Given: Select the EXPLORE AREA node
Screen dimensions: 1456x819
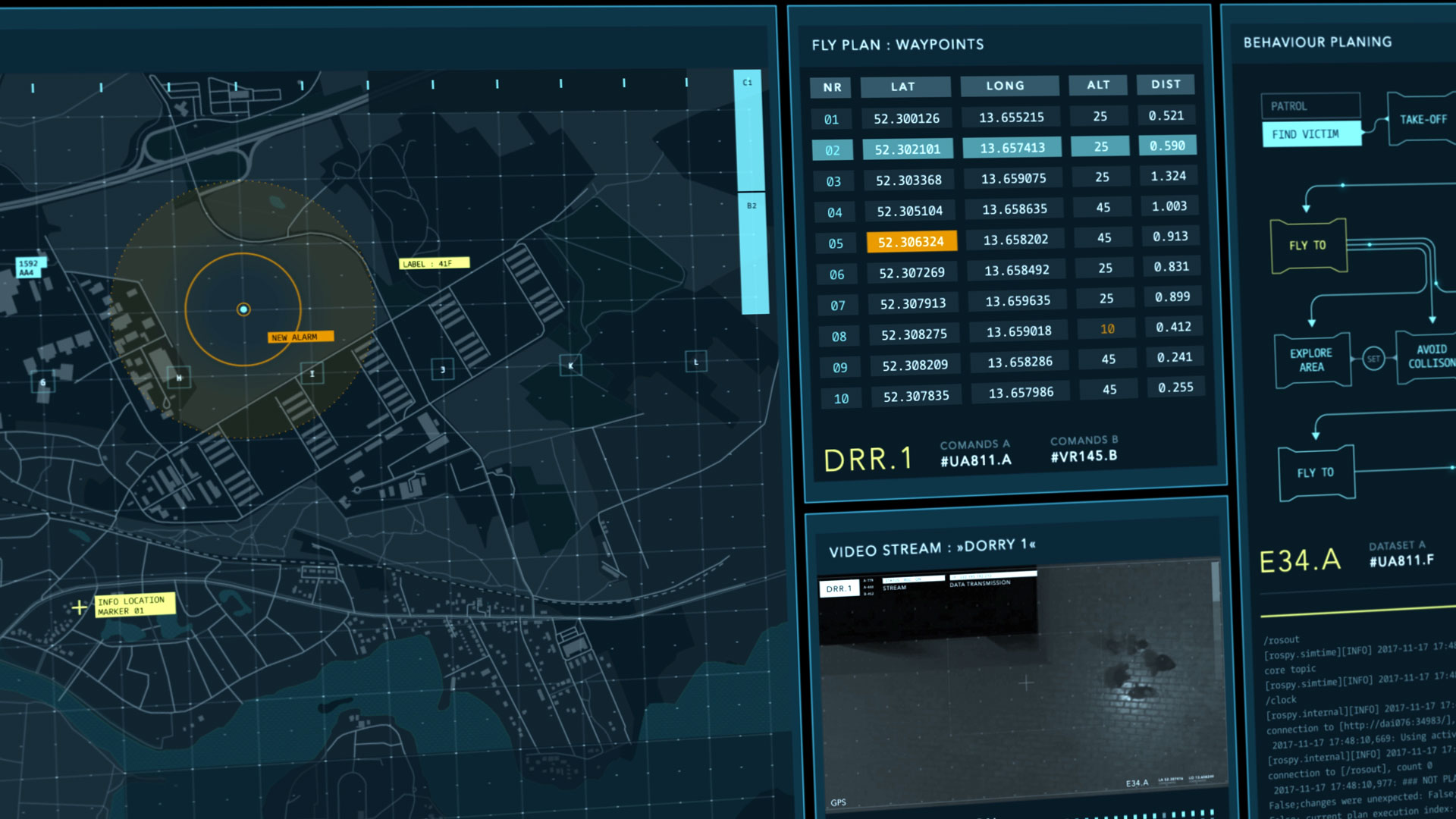Looking at the screenshot, I should pyautogui.click(x=1311, y=360).
